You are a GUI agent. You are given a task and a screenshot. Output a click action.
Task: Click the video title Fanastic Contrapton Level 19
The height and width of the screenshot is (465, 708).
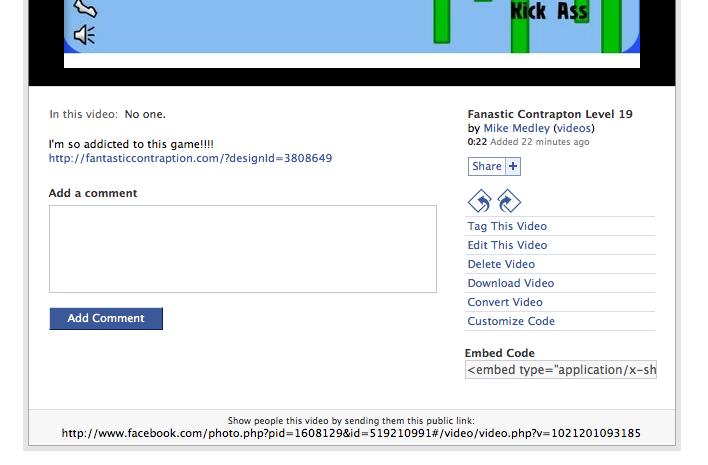click(x=550, y=114)
